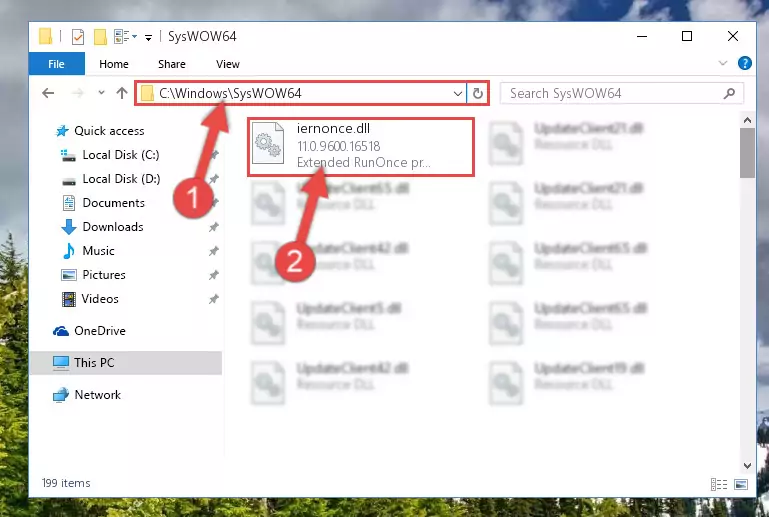Viewport: 769px width, 517px height.
Task: Open the File menu tab
Action: click(56, 64)
